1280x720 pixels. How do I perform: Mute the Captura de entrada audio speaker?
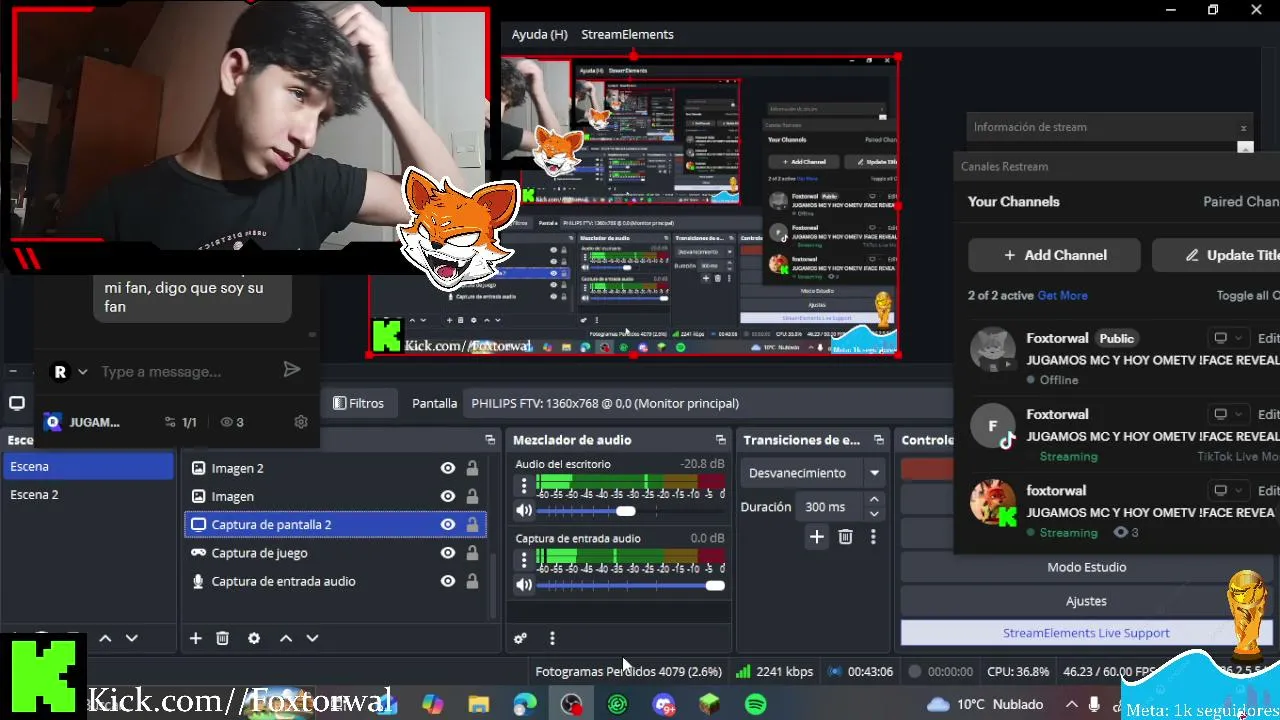[x=524, y=585]
